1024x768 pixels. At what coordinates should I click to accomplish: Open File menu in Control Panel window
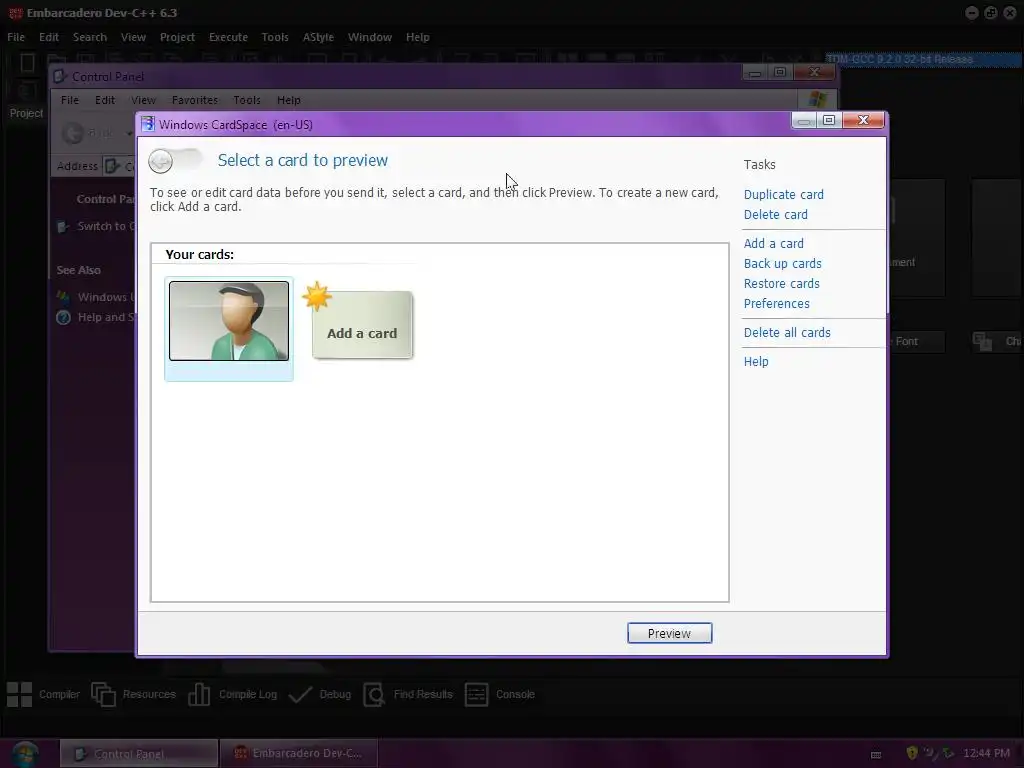[70, 100]
